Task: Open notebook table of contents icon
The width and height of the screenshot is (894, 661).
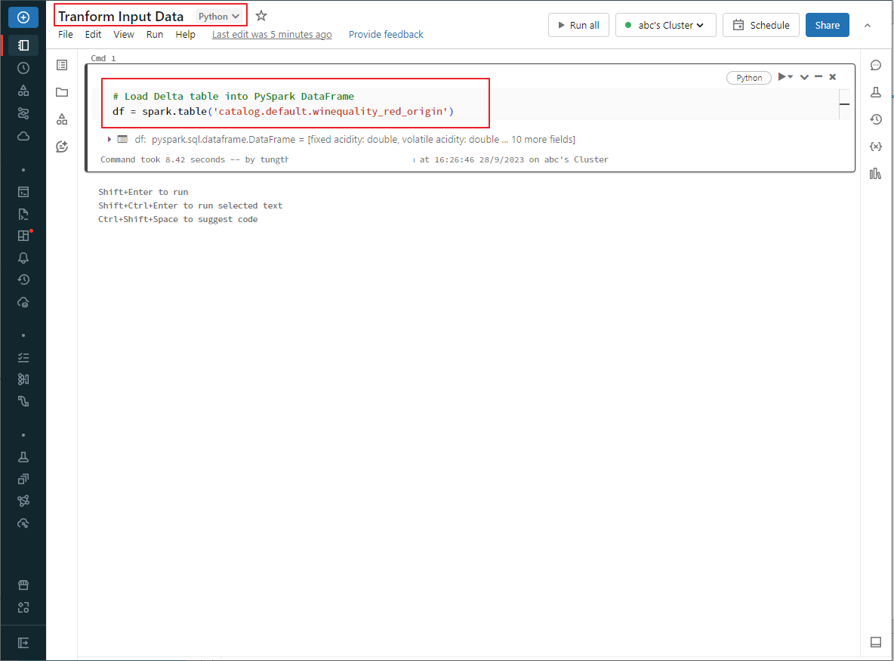Action: 62,65
